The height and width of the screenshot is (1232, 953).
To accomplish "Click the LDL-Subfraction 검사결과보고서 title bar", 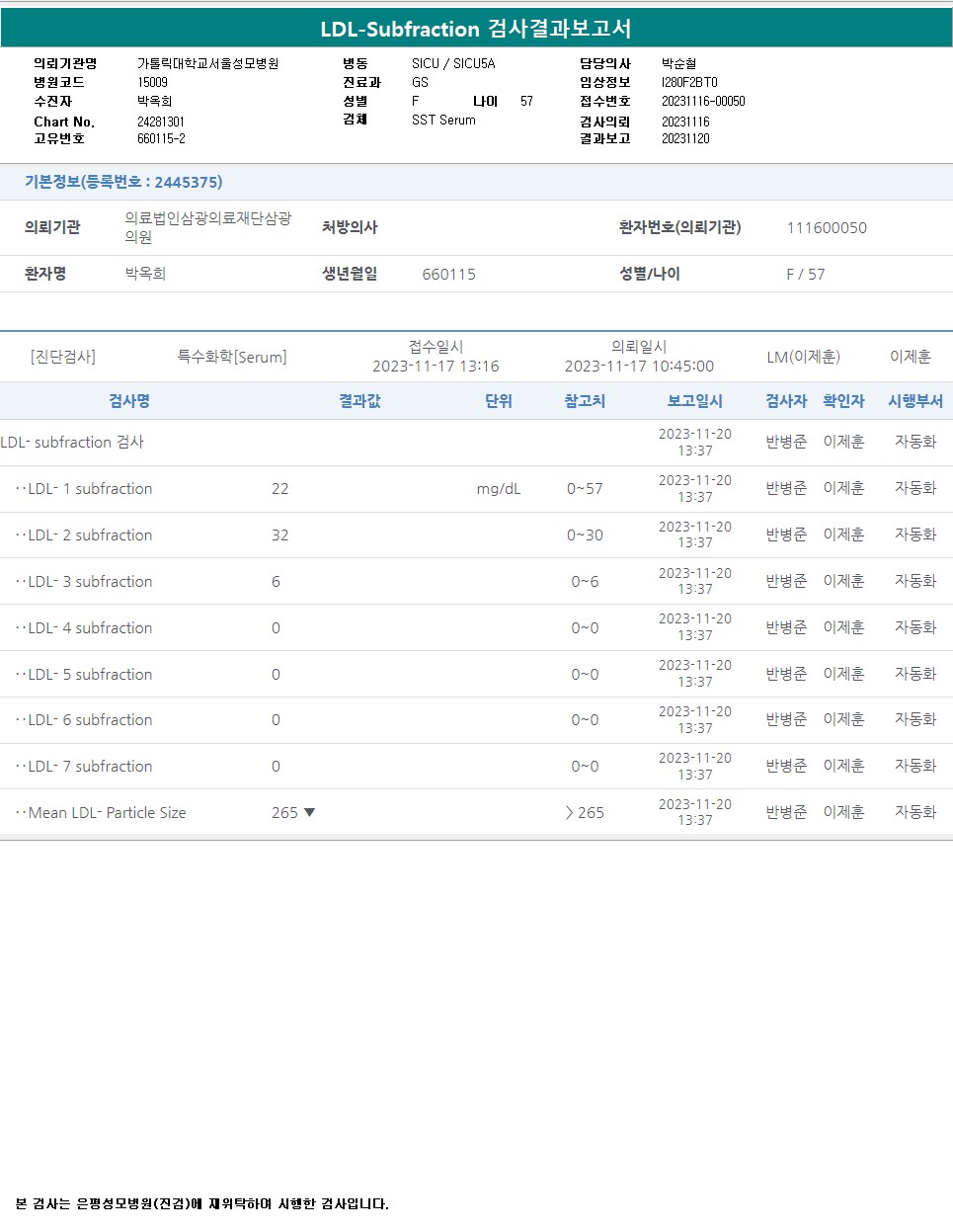I will tap(476, 29).
